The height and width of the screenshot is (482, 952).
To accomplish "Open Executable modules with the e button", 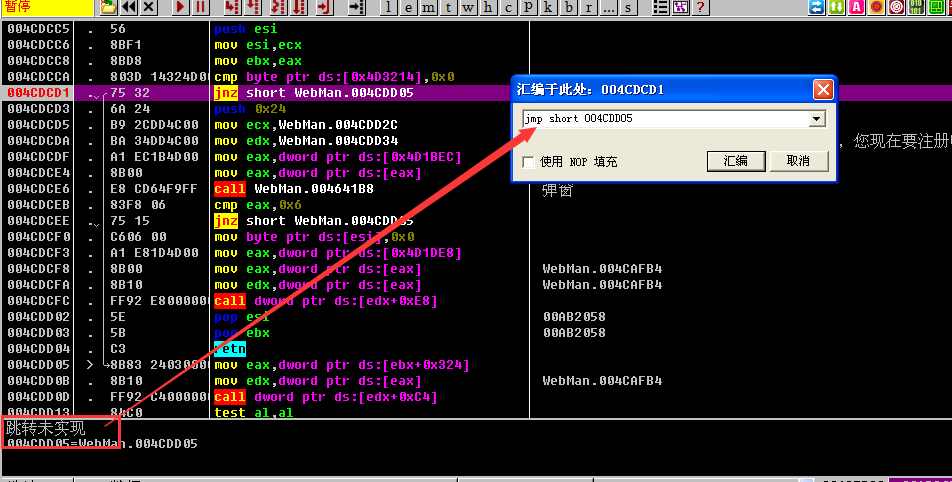I will (x=409, y=7).
